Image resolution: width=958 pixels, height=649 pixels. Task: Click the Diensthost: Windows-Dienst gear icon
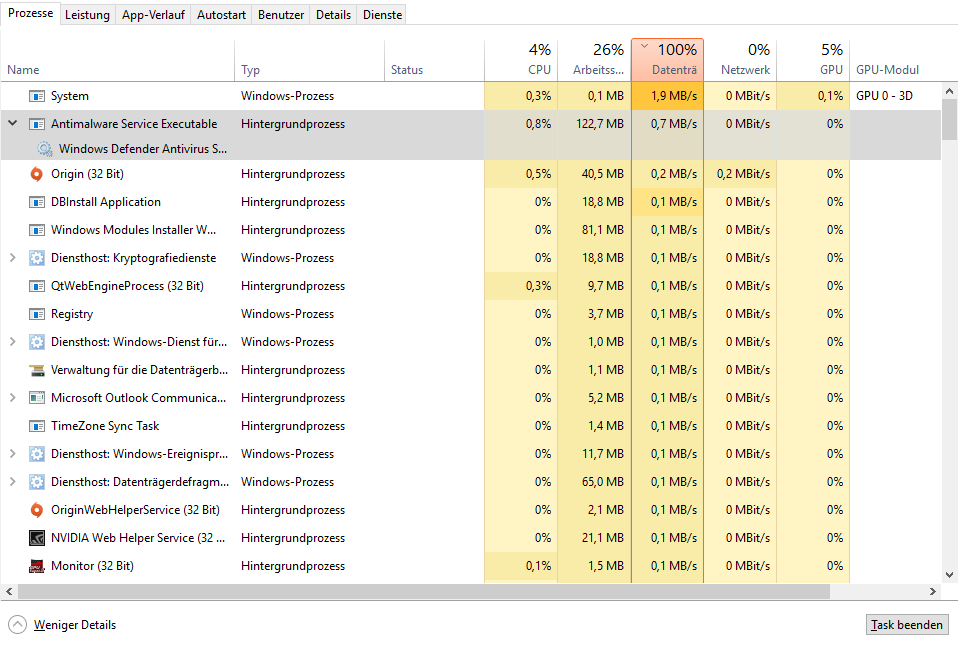[x=37, y=342]
